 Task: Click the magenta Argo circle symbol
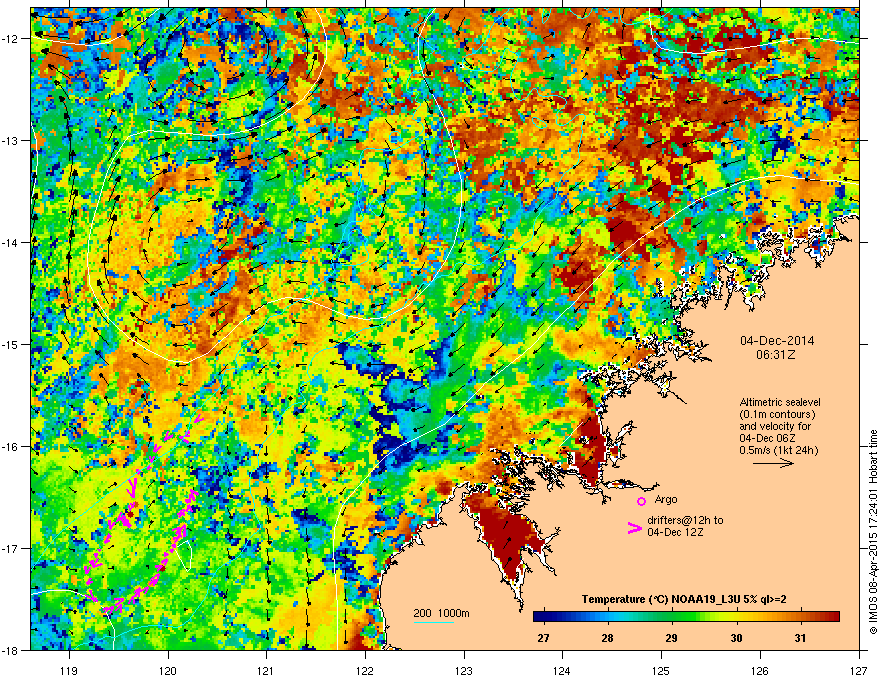pos(641,501)
